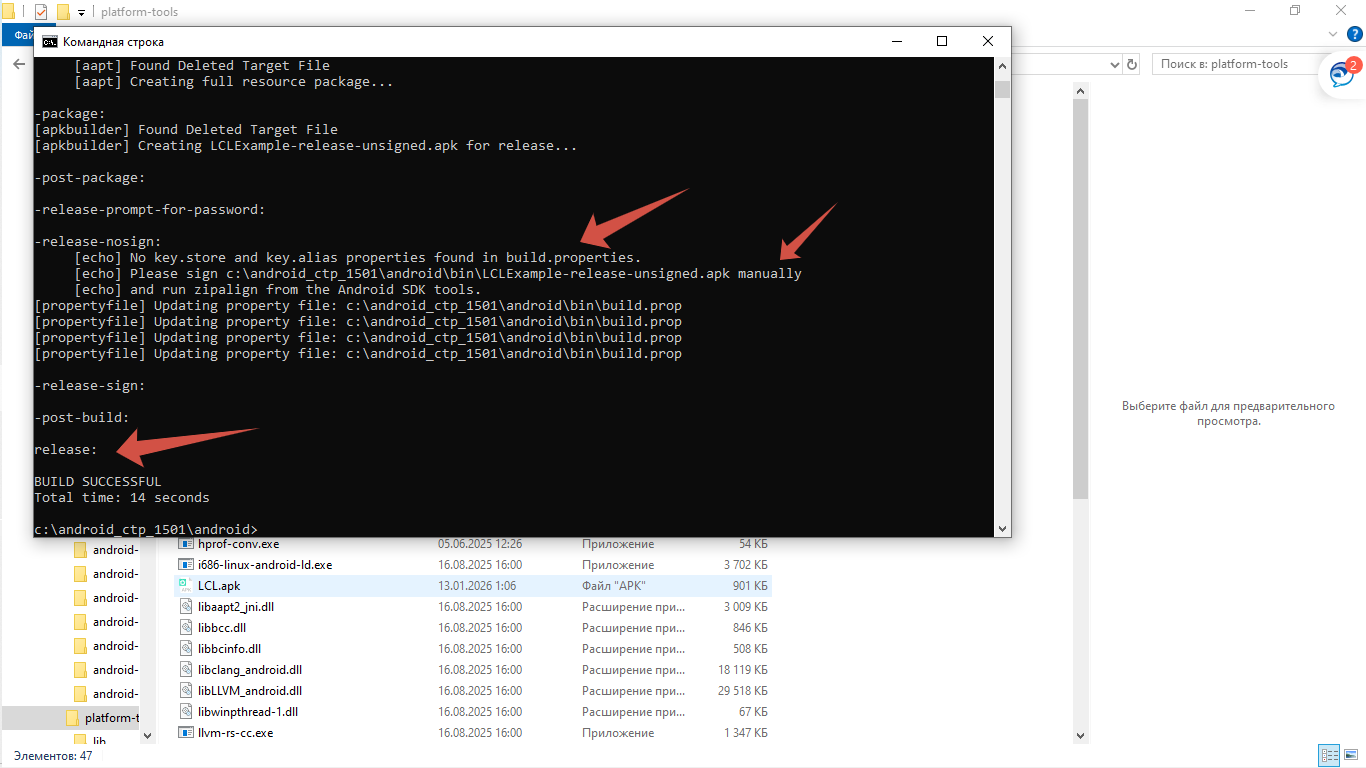The image size is (1366, 768).
Task: Click the Properties checkmark icon in quick access
Action: [41, 12]
